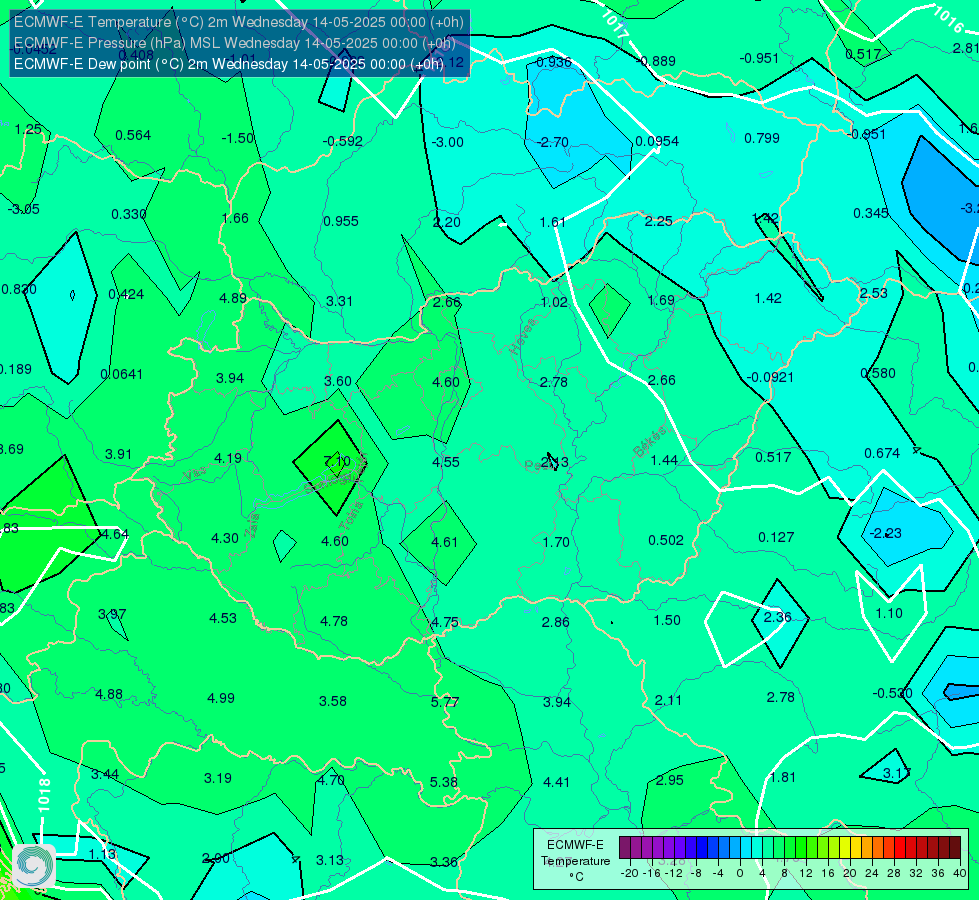Click the -1.50 grid value

[238, 138]
